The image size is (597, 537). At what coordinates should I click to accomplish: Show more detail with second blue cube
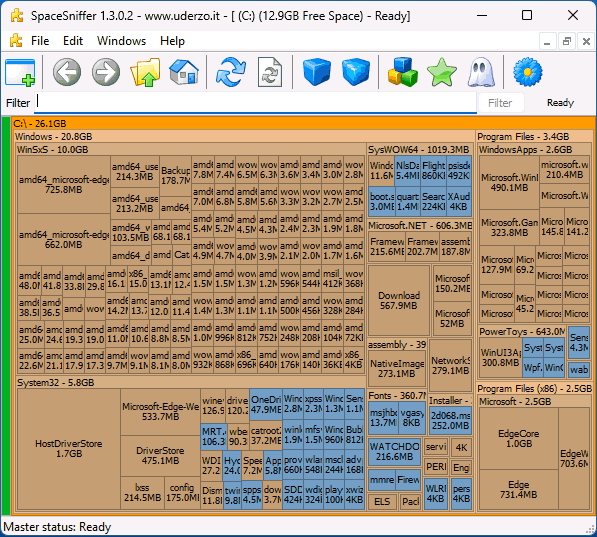click(x=356, y=72)
